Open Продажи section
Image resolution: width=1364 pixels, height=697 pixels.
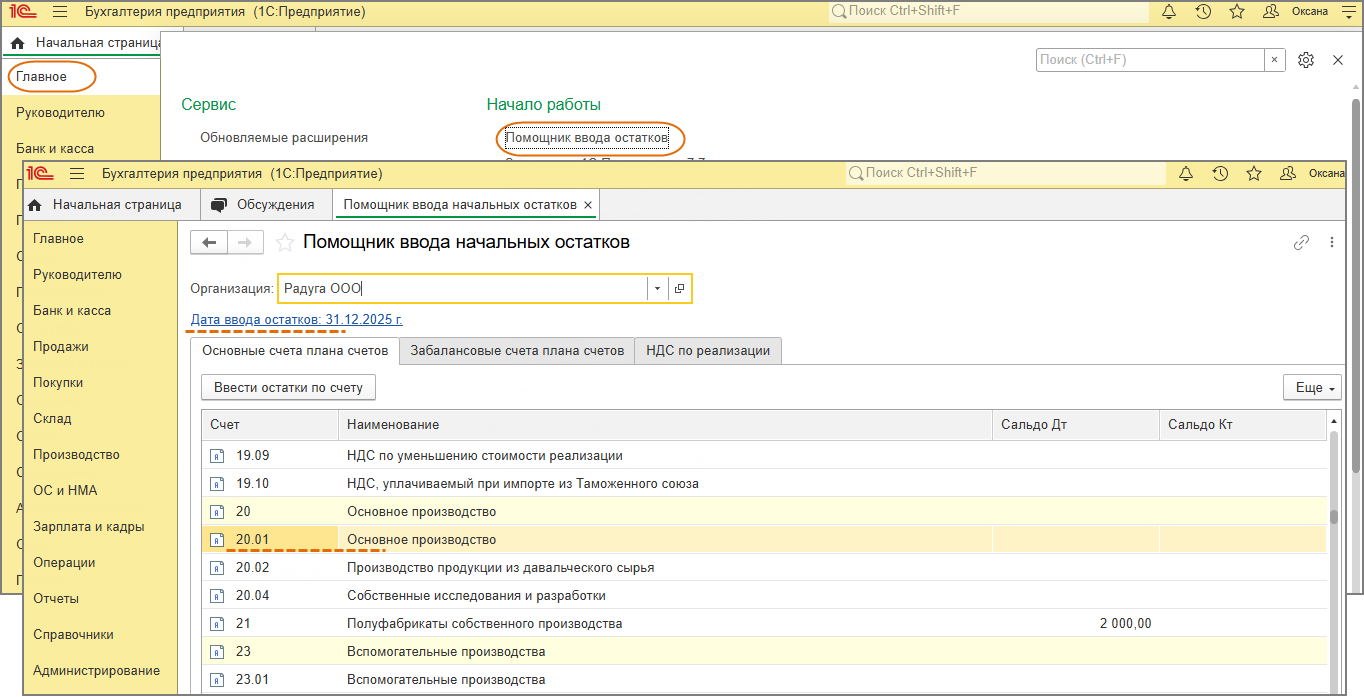click(61, 347)
